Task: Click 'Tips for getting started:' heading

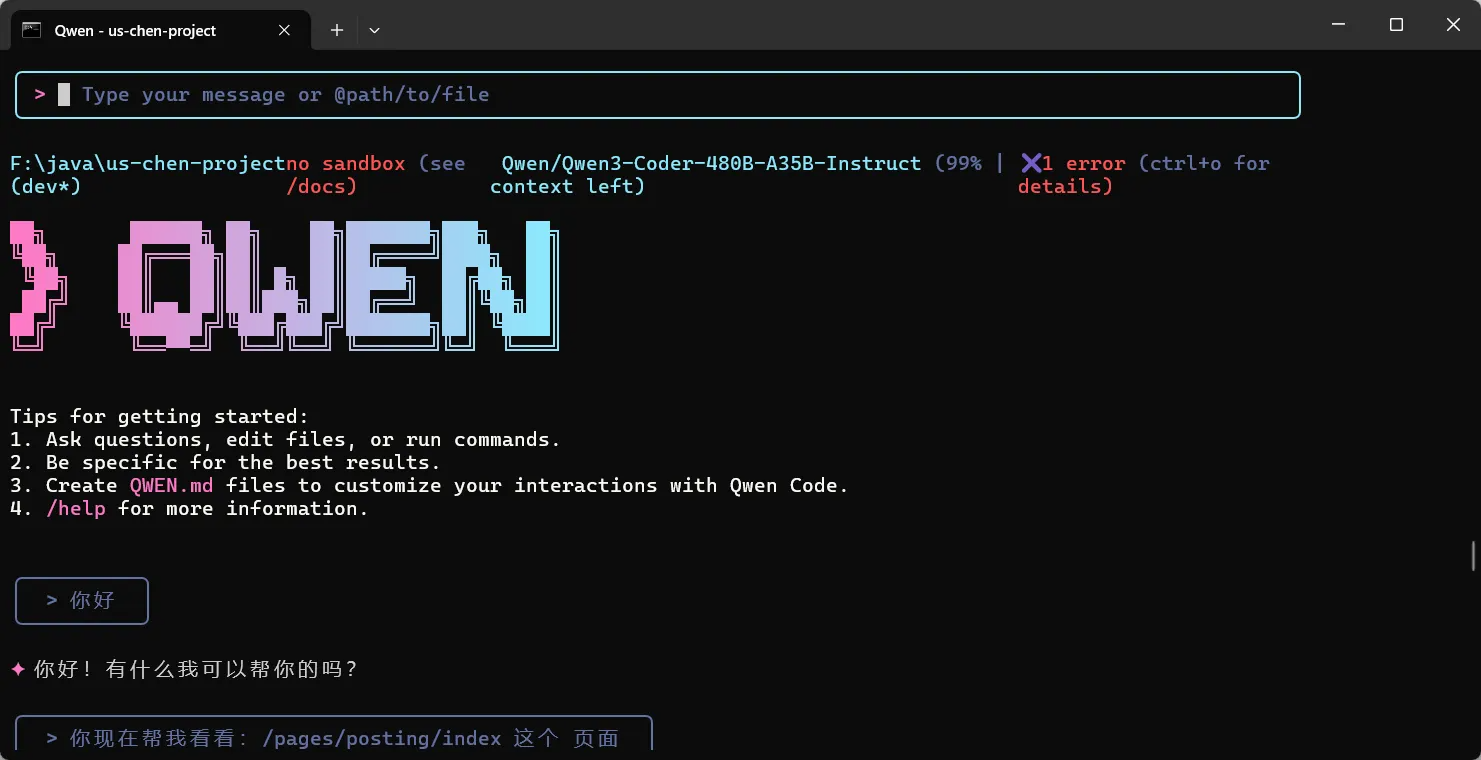Action: coord(160,416)
